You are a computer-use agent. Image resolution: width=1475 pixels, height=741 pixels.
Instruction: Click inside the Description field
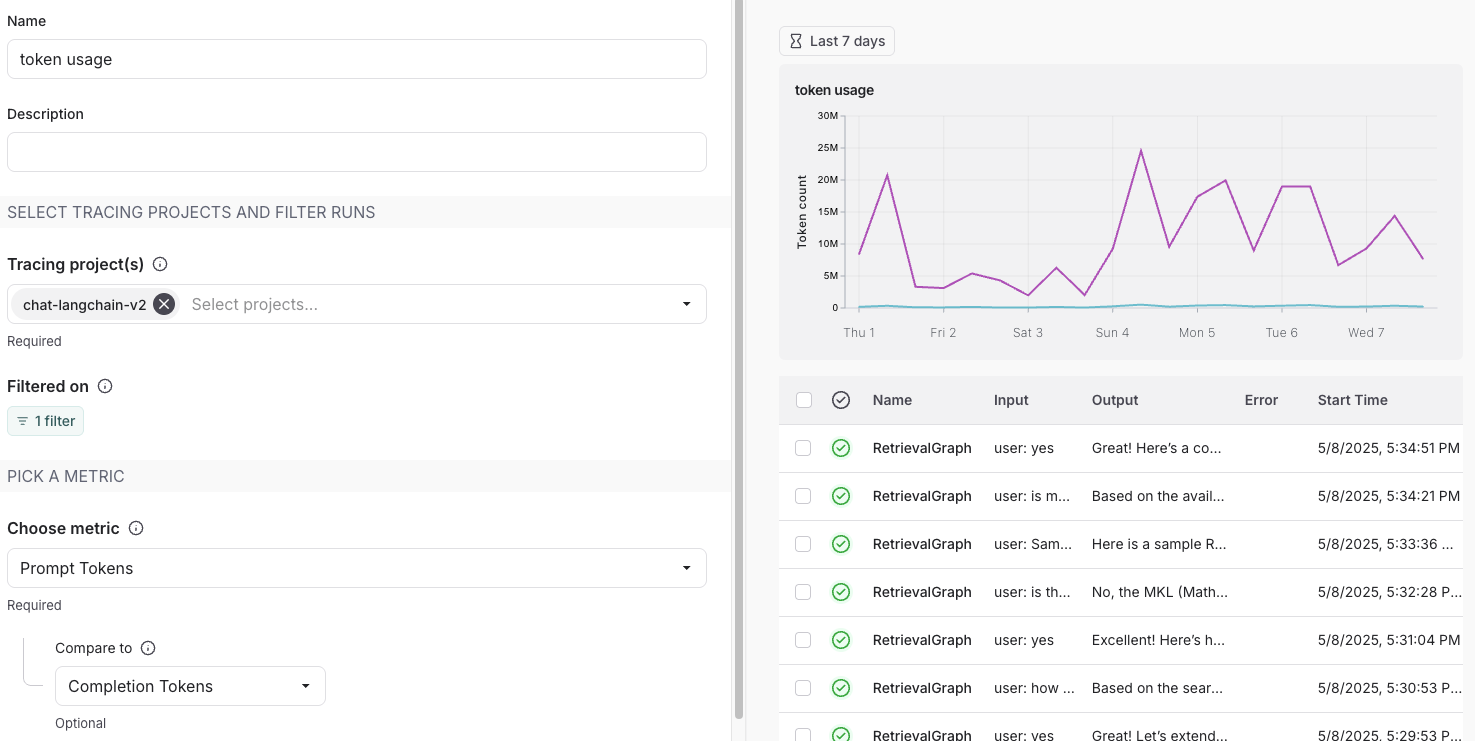point(357,152)
